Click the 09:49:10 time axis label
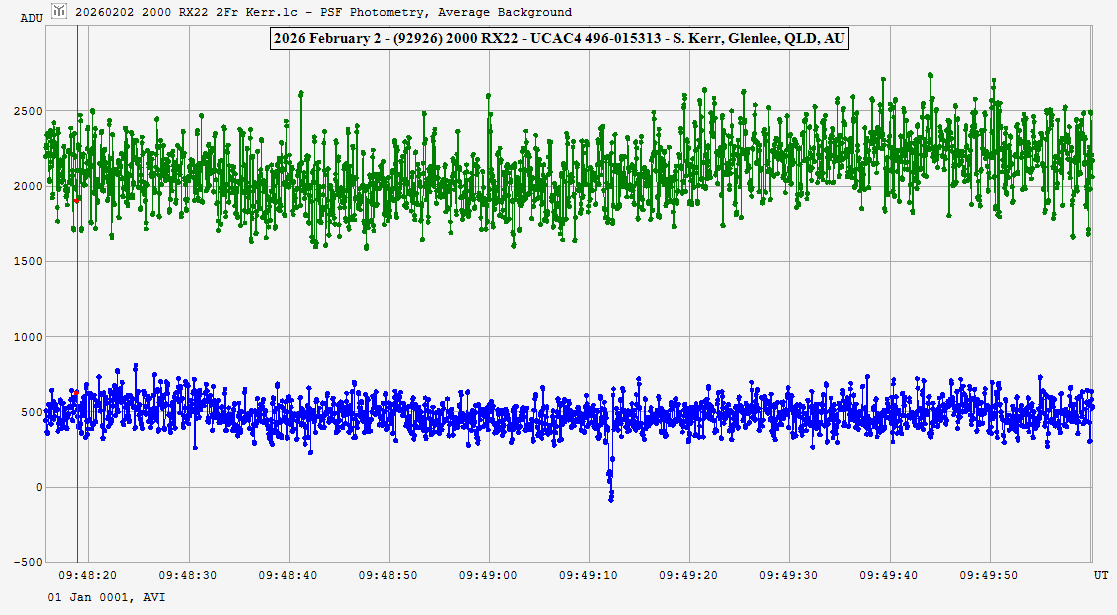This screenshot has height=615, width=1117. [588, 576]
